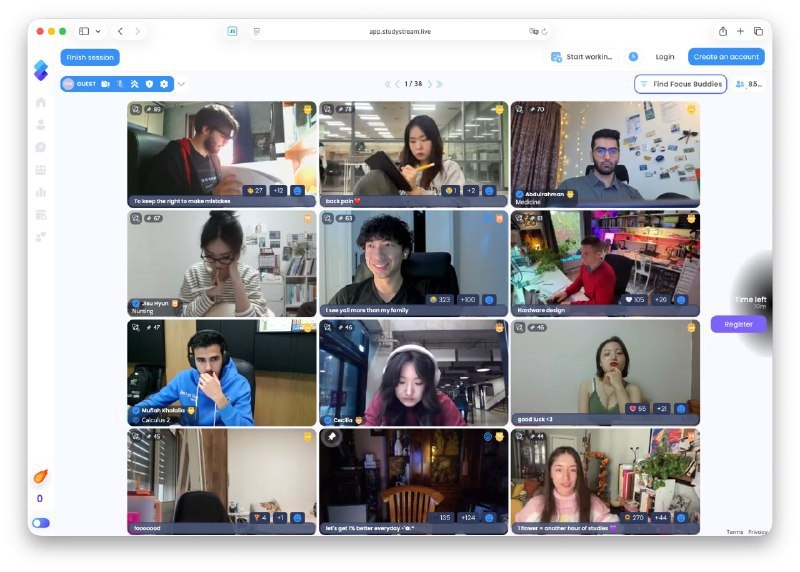Image resolution: width=800 pixels, height=572 pixels.
Task: Open a new Safari tab with plus
Action: coord(740,31)
